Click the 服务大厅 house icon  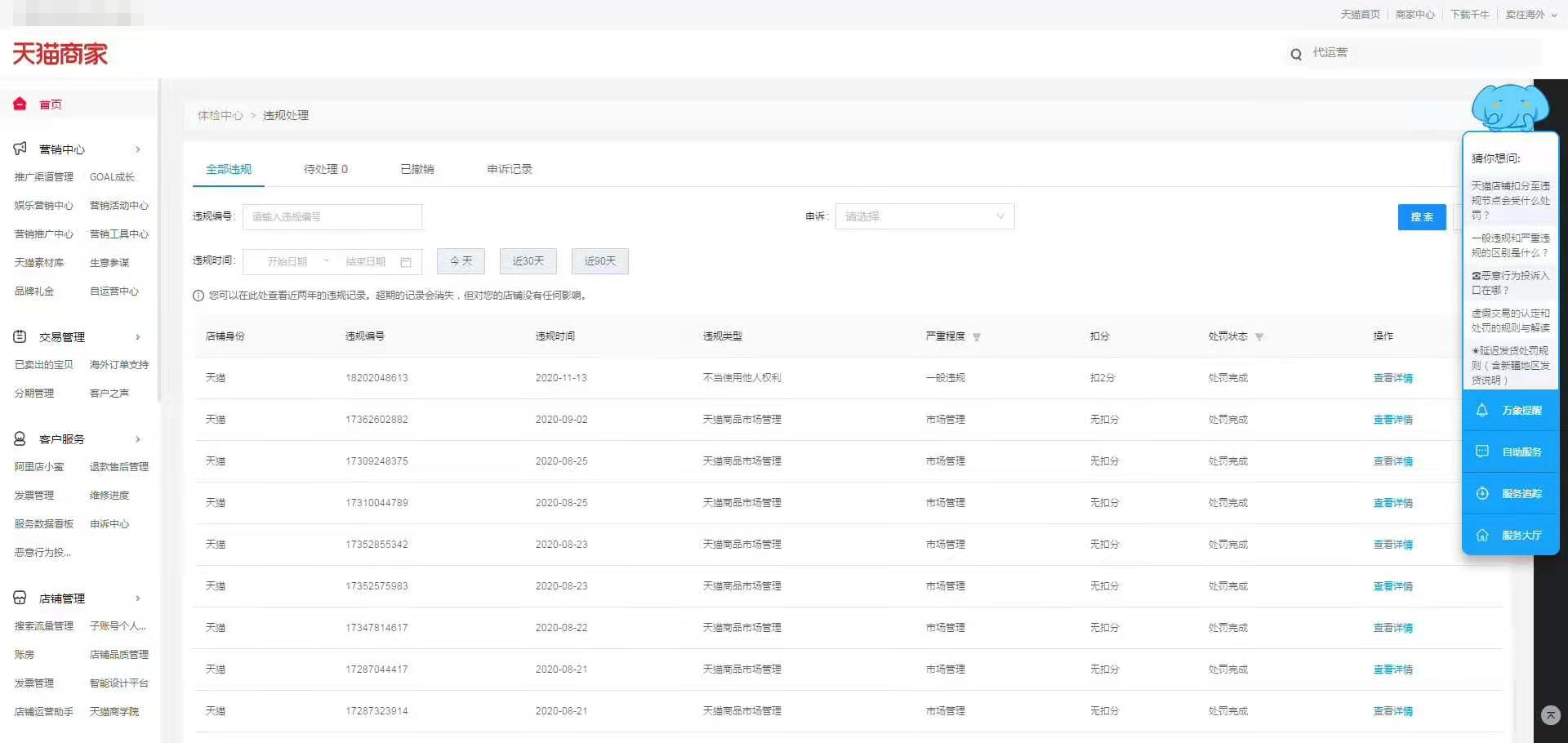coord(1482,535)
